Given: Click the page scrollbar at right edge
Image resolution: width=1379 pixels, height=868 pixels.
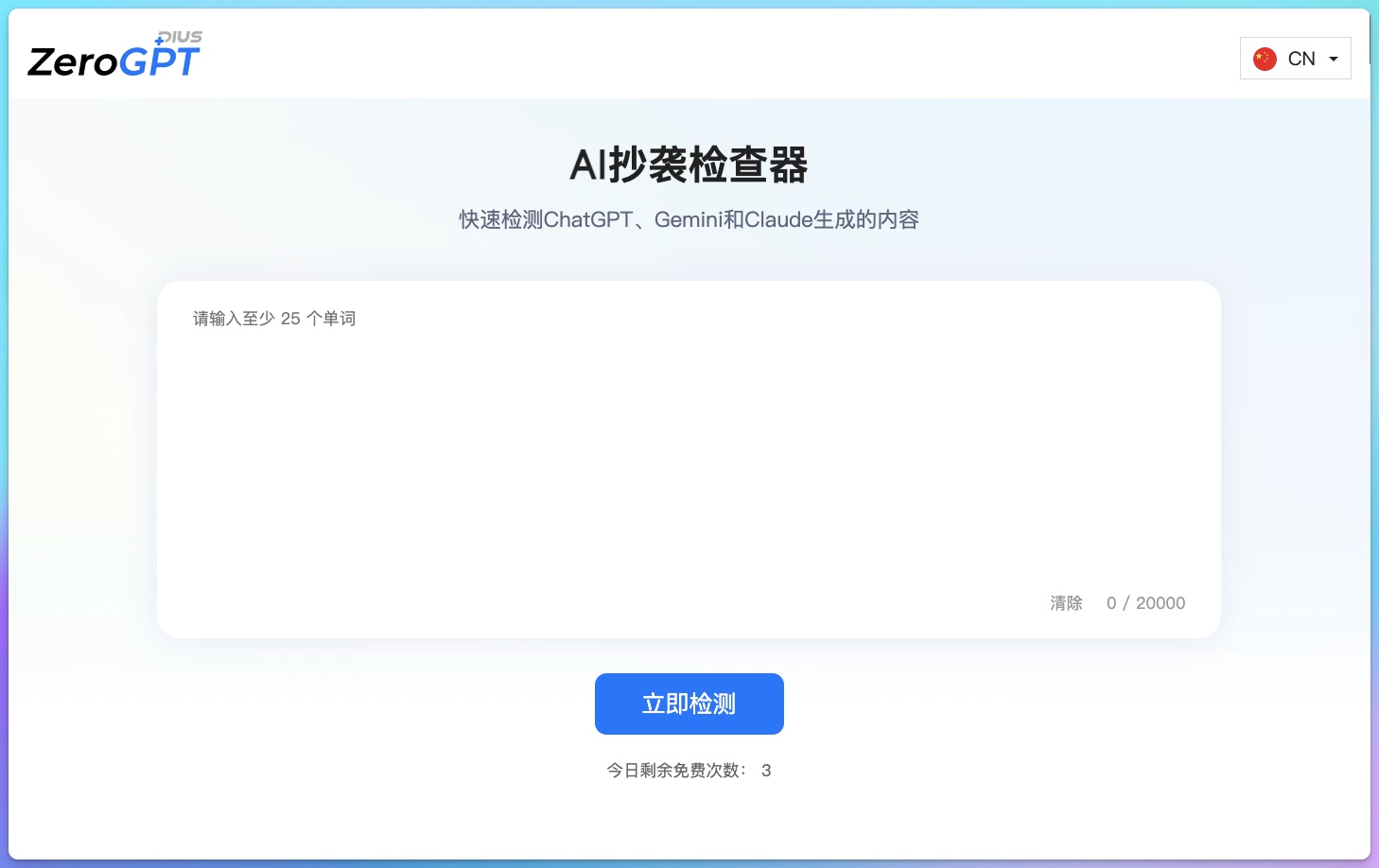Looking at the screenshot, I should [1370, 38].
